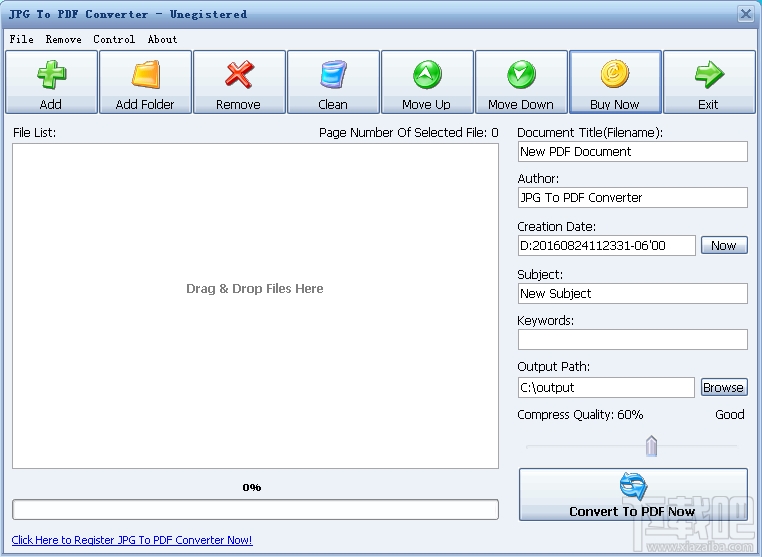Screen dimensions: 762x557
Task: Click the Add Folder toolbar button
Action: 145,82
